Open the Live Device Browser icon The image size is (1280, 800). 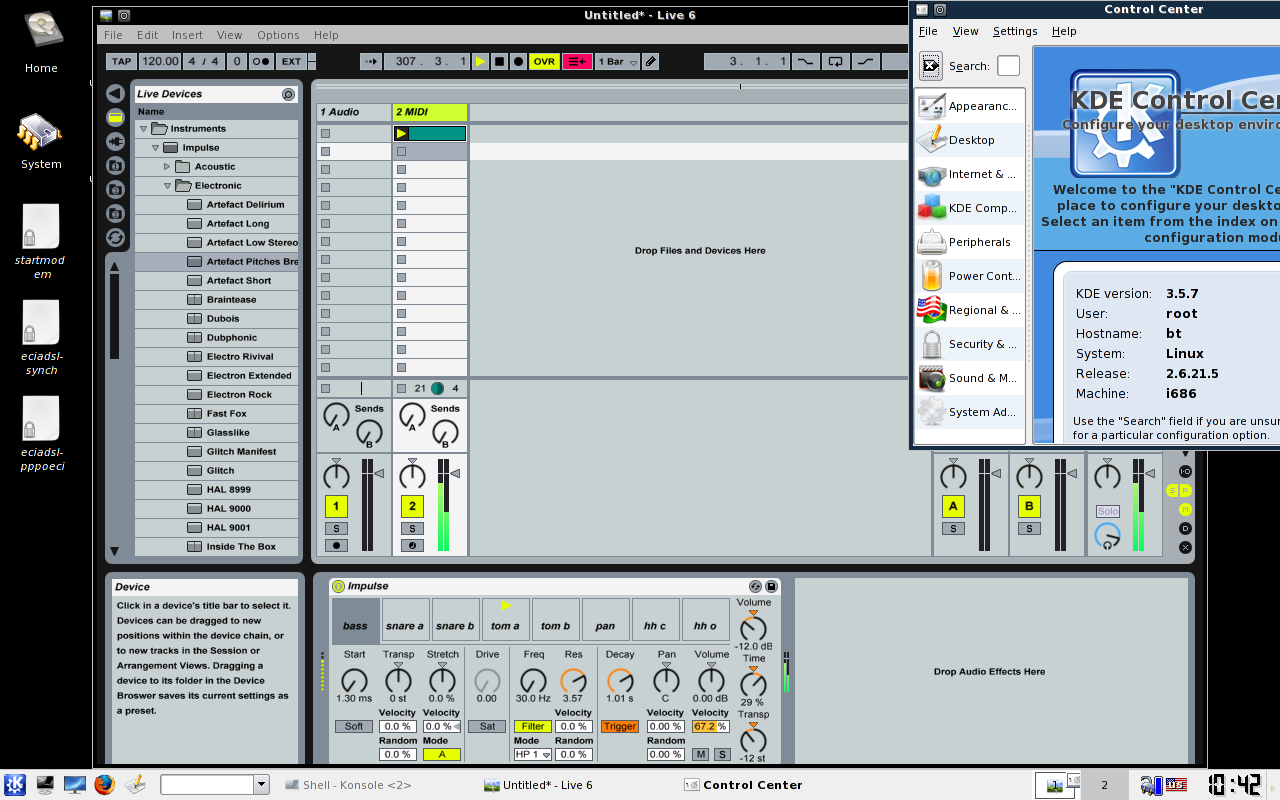(115, 117)
